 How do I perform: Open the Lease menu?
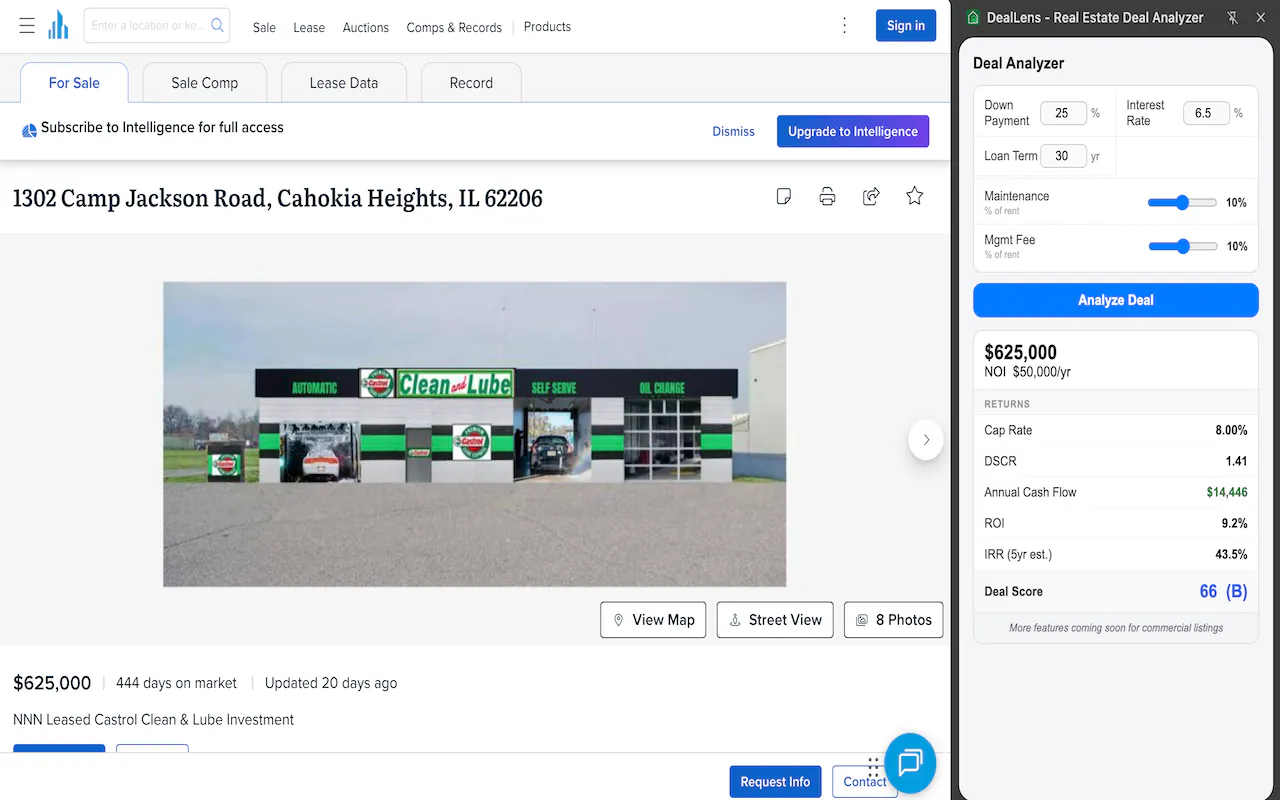[x=309, y=27]
